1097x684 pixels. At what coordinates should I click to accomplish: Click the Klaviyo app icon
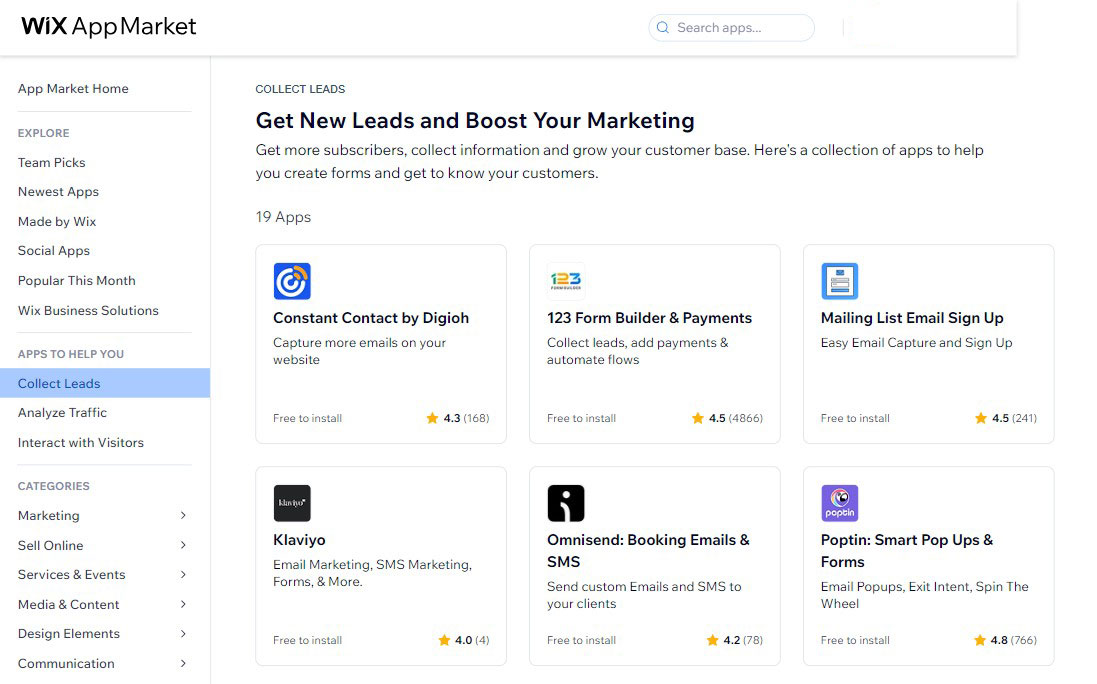click(x=292, y=504)
